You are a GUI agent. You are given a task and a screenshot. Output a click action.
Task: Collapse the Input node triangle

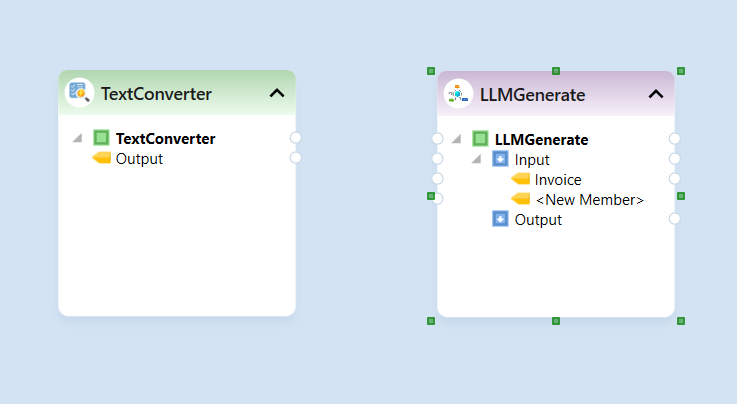pyautogui.click(x=476, y=159)
